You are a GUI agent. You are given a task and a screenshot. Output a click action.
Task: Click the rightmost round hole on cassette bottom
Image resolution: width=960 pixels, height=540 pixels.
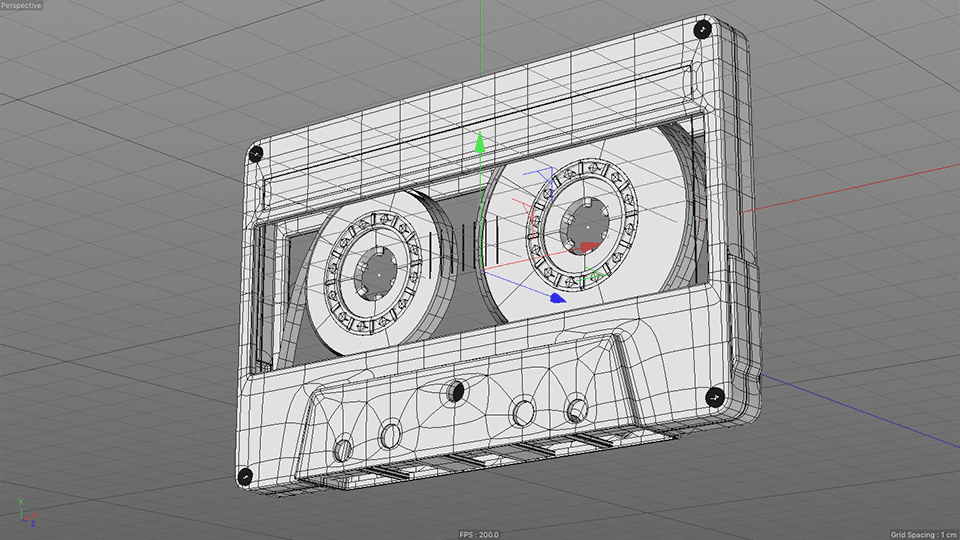(576, 408)
